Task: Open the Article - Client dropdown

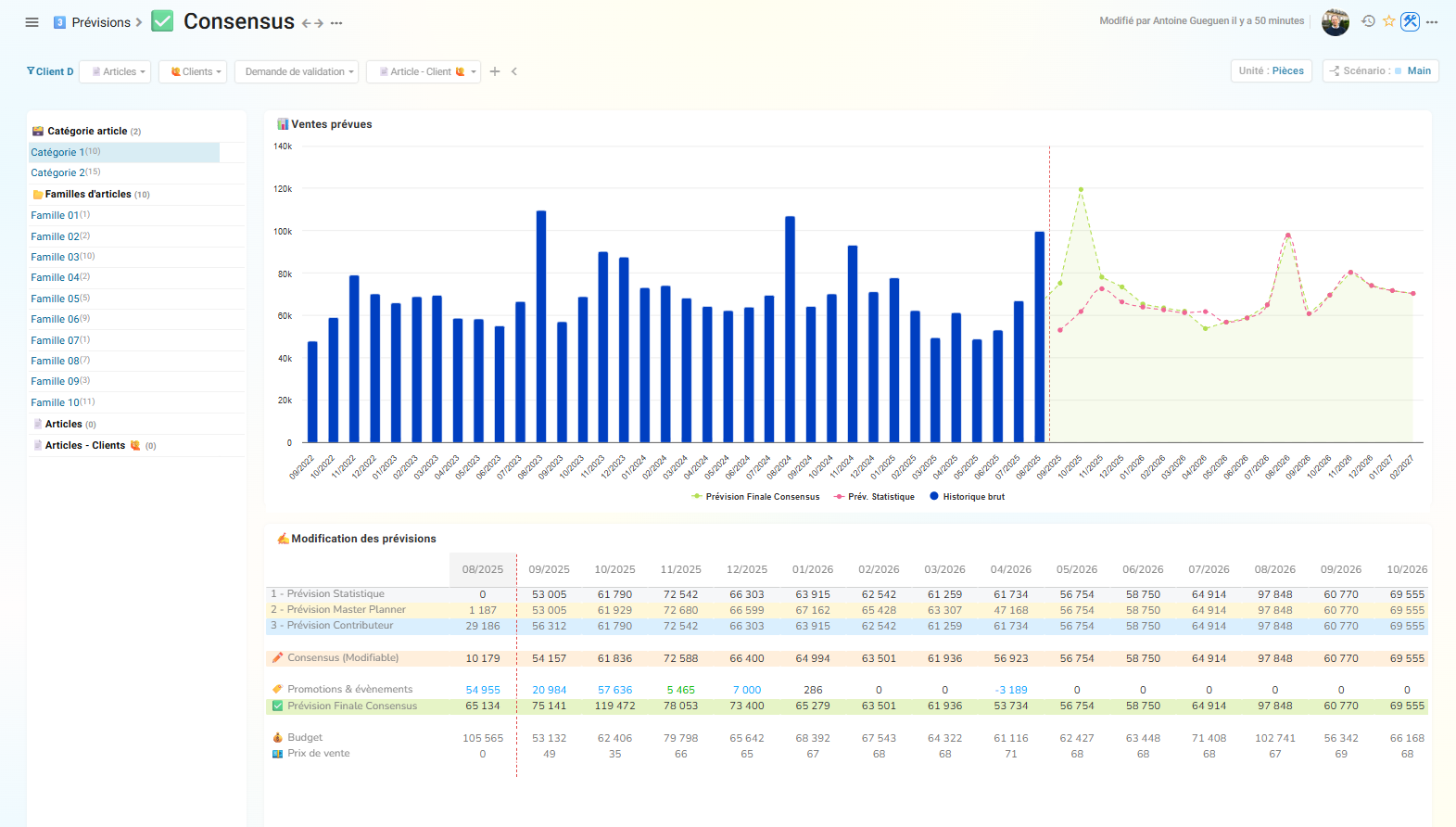Action: coord(424,71)
